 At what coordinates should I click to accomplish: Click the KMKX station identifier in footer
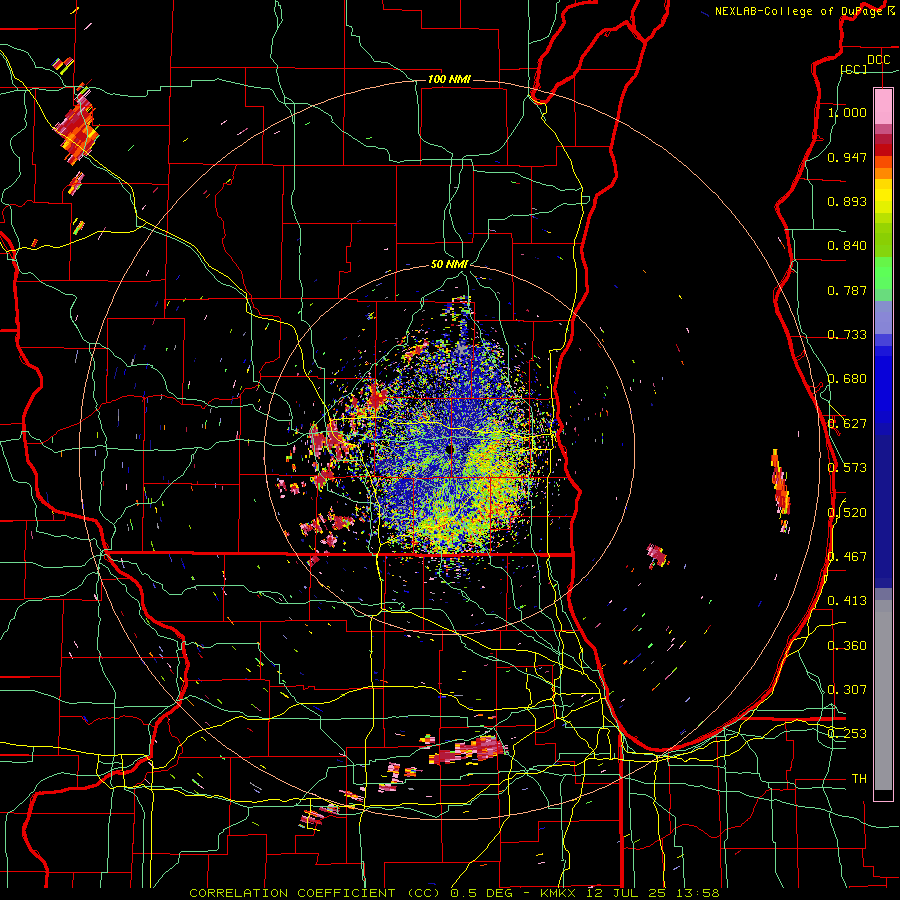point(557,893)
